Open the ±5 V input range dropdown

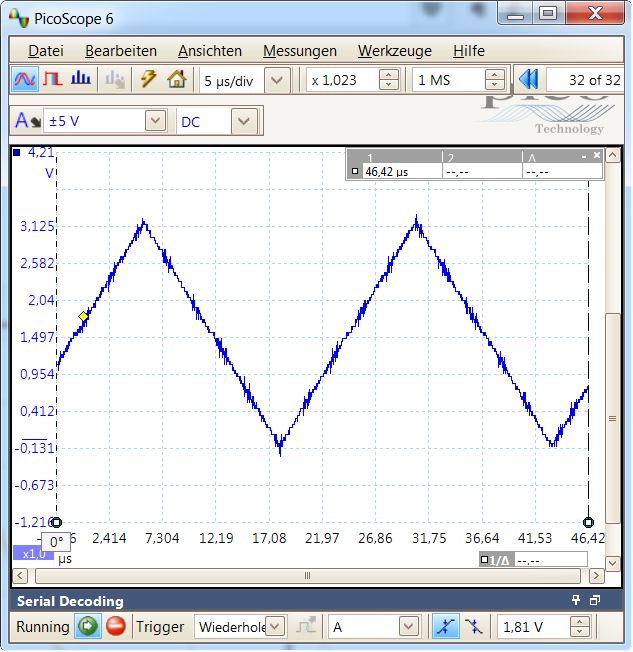pos(155,121)
